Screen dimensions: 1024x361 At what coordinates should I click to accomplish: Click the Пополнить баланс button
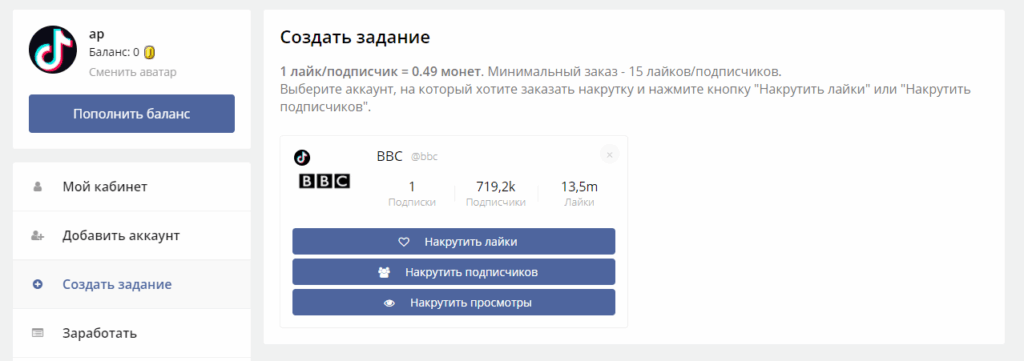coord(131,114)
